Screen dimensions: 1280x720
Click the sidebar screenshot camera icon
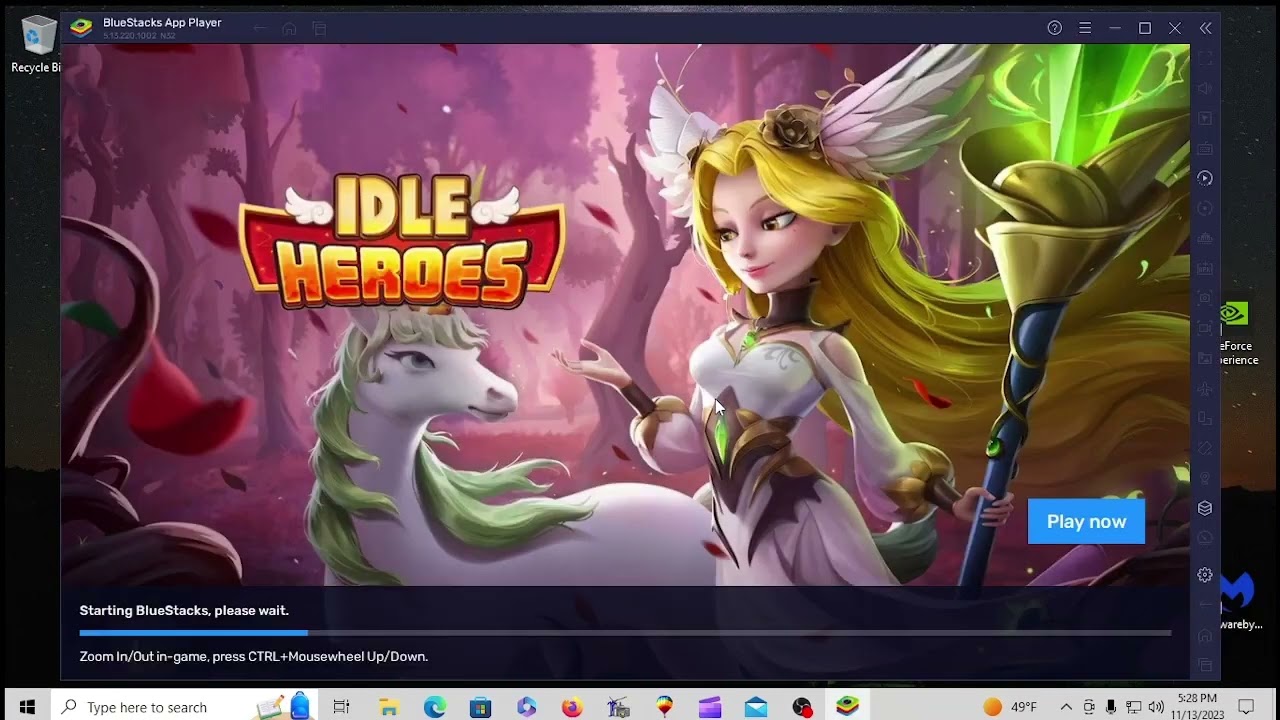1205,298
